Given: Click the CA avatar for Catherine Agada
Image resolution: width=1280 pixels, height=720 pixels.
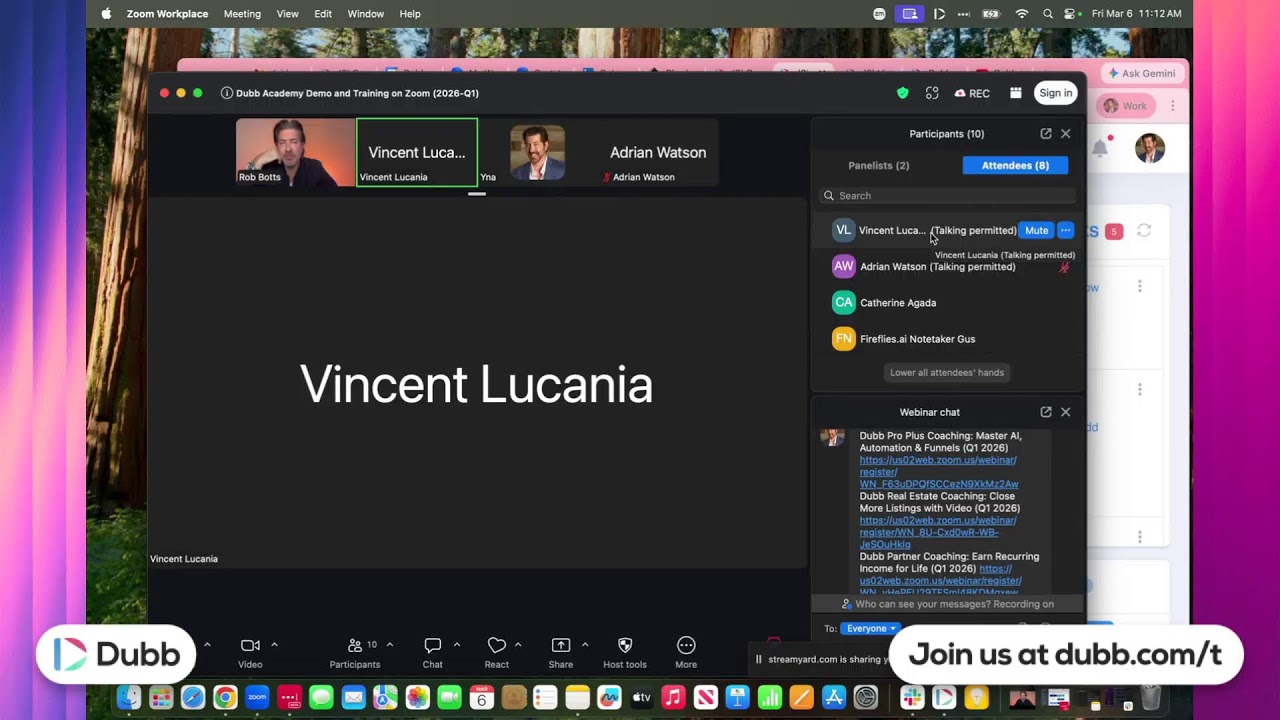Looking at the screenshot, I should pyautogui.click(x=844, y=302).
